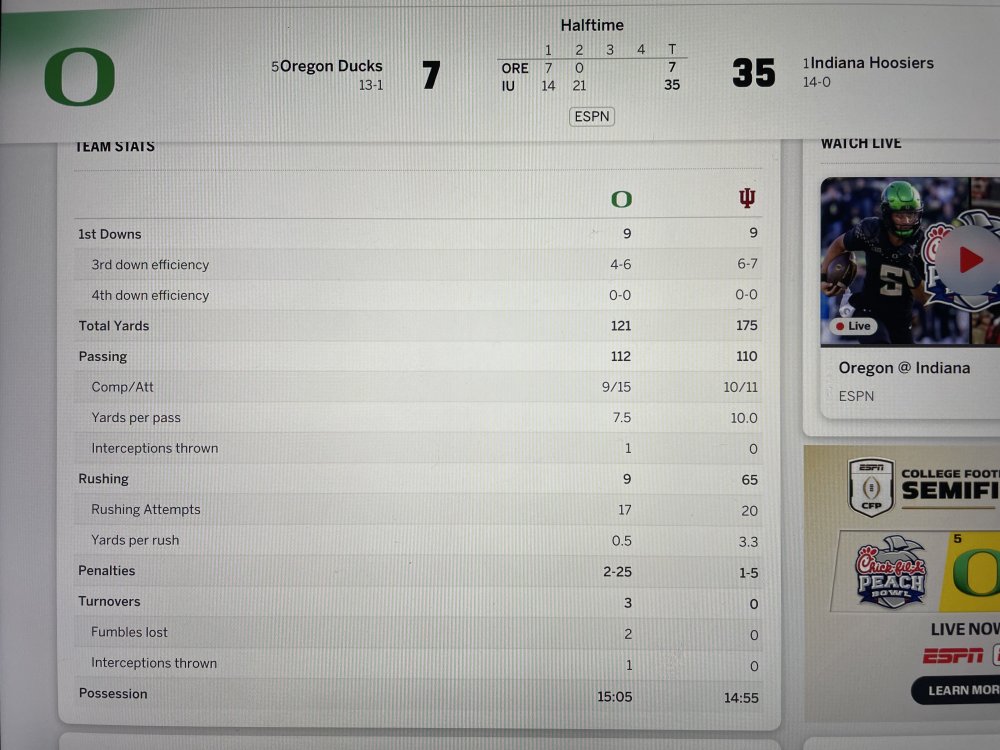The width and height of the screenshot is (1000, 750).
Task: Click the ESPN logo under Live Now
Action: click(952, 656)
